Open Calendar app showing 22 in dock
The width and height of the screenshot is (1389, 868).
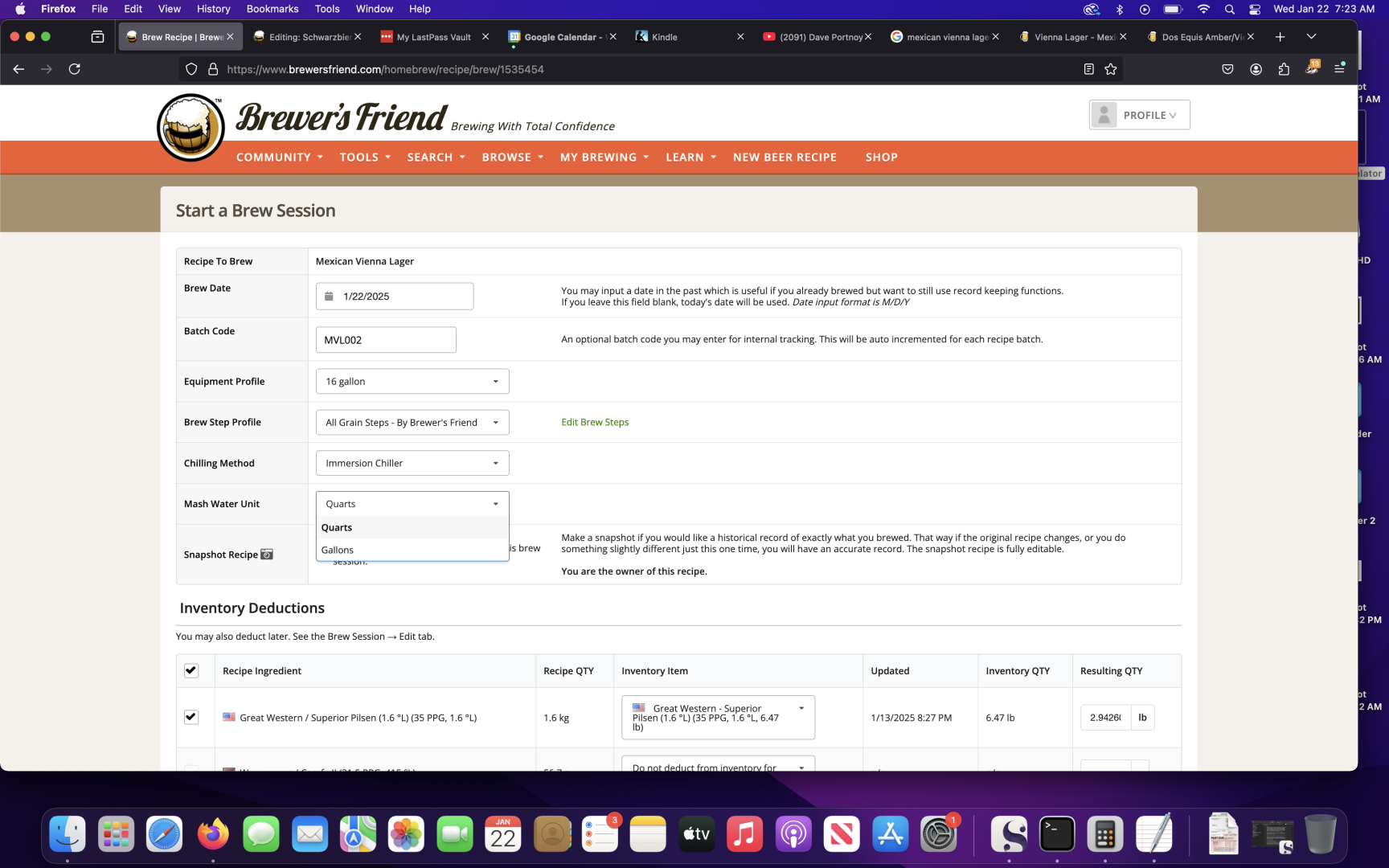click(503, 834)
